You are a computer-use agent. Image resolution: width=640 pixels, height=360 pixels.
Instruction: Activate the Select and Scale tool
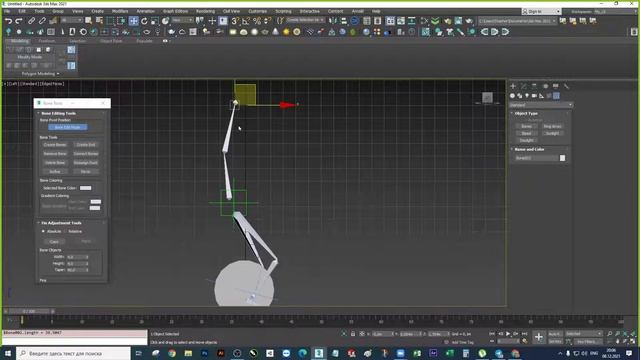point(155,20)
